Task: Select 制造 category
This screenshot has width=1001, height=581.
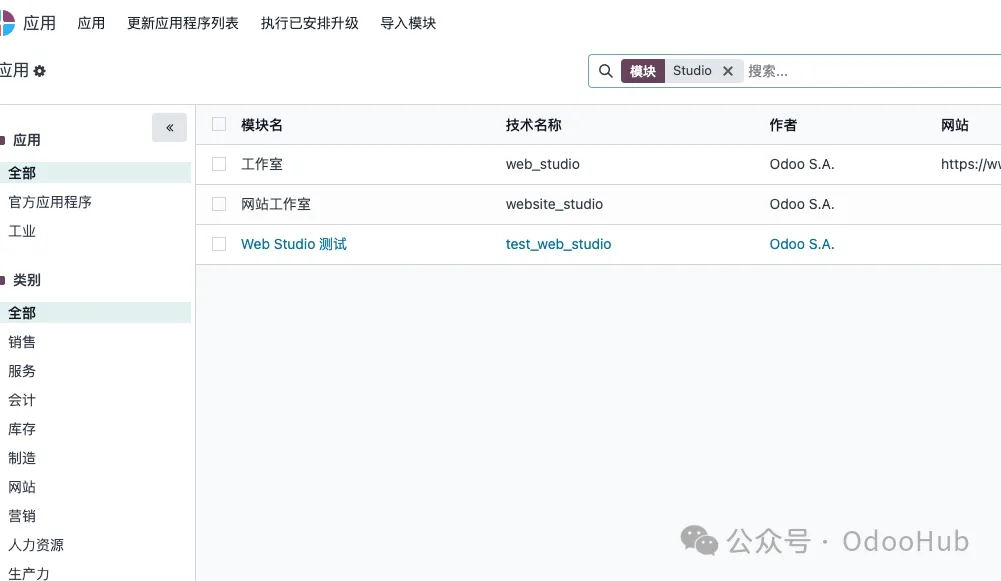Action: click(22, 458)
